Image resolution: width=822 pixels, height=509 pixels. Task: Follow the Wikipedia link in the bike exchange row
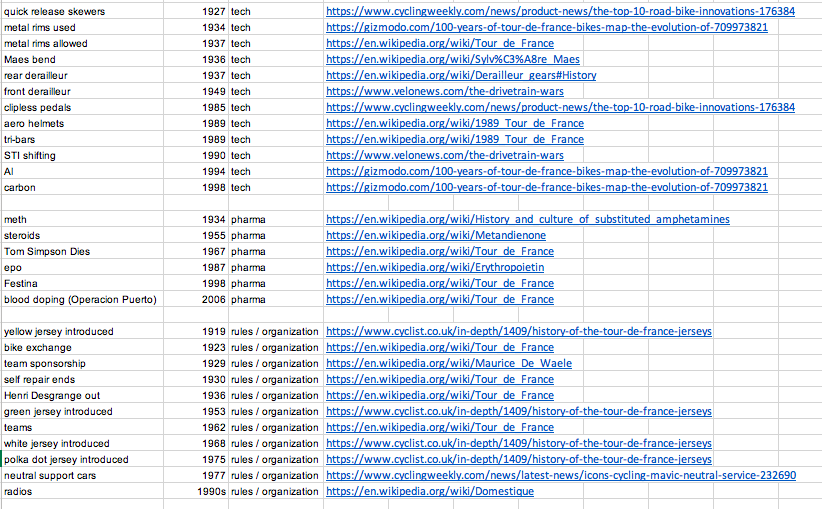pyautogui.click(x=440, y=347)
